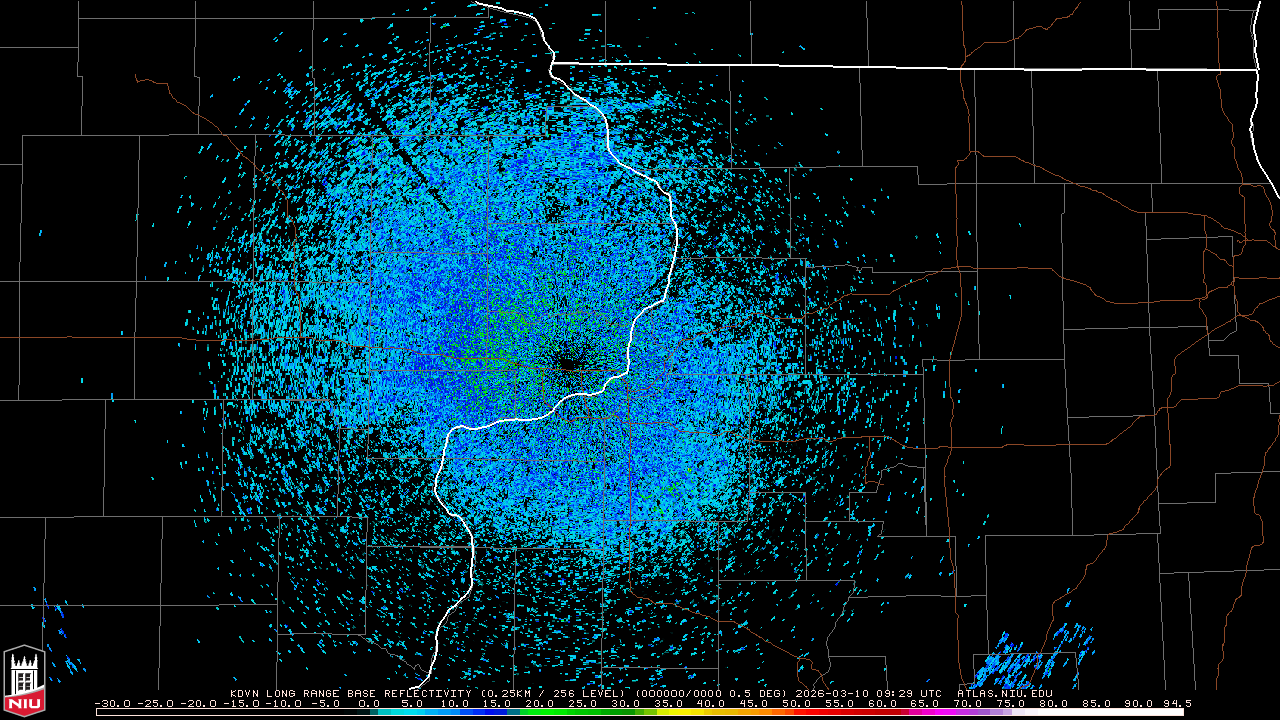Click the "35.0" scale label
The width and height of the screenshot is (1280, 720).
tap(669, 703)
